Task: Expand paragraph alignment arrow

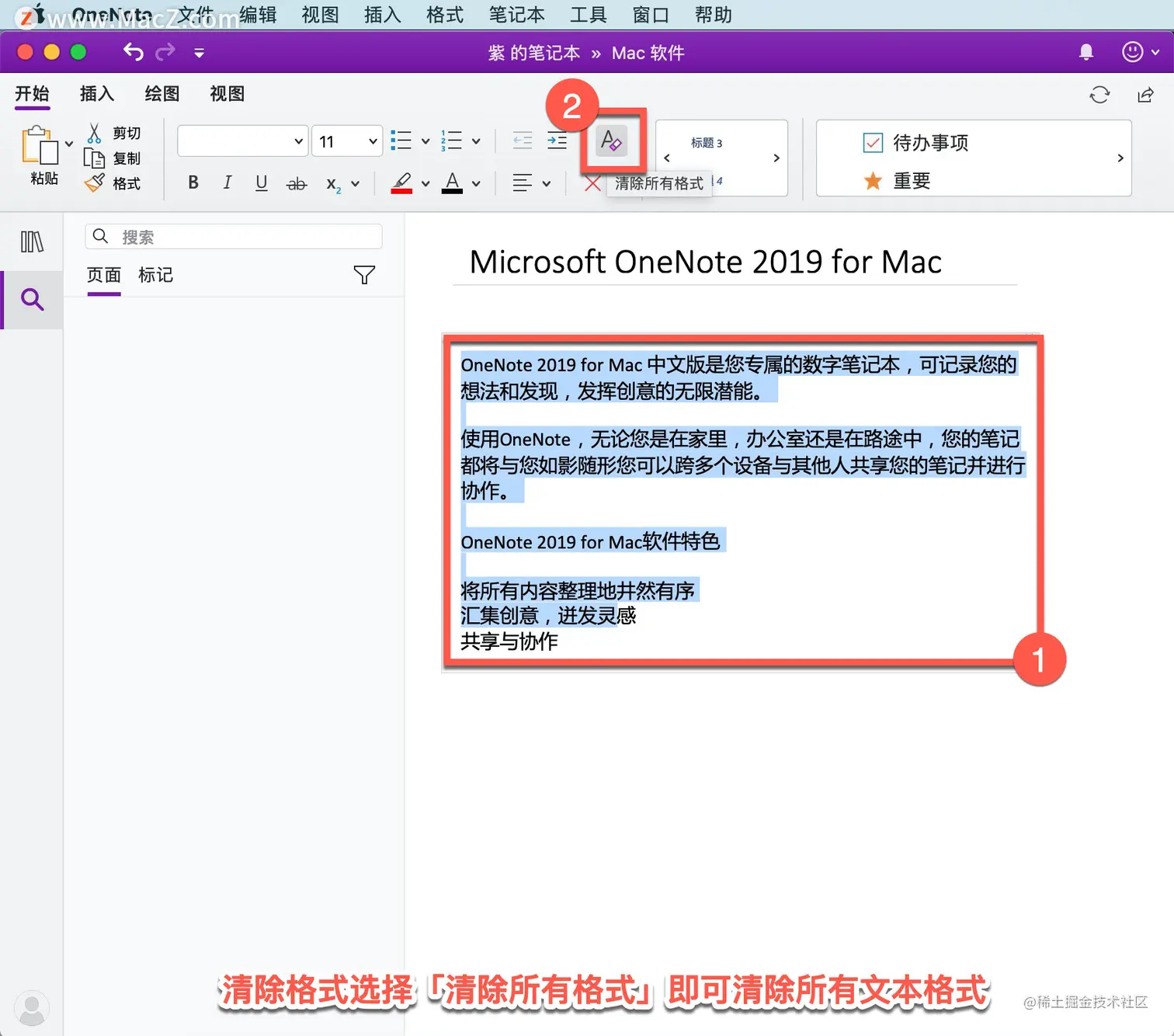Action: [x=547, y=184]
